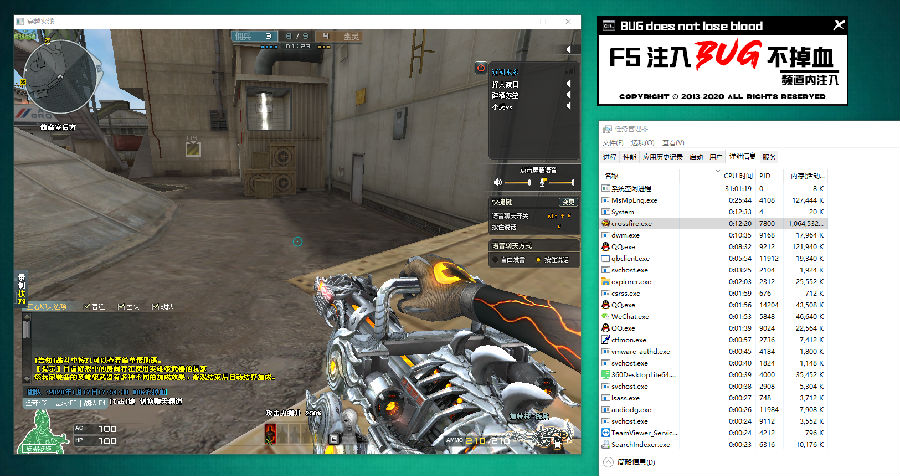The width and height of the screenshot is (900, 476).
Task: Click the Task Manager title bar icon
Action: point(607,129)
